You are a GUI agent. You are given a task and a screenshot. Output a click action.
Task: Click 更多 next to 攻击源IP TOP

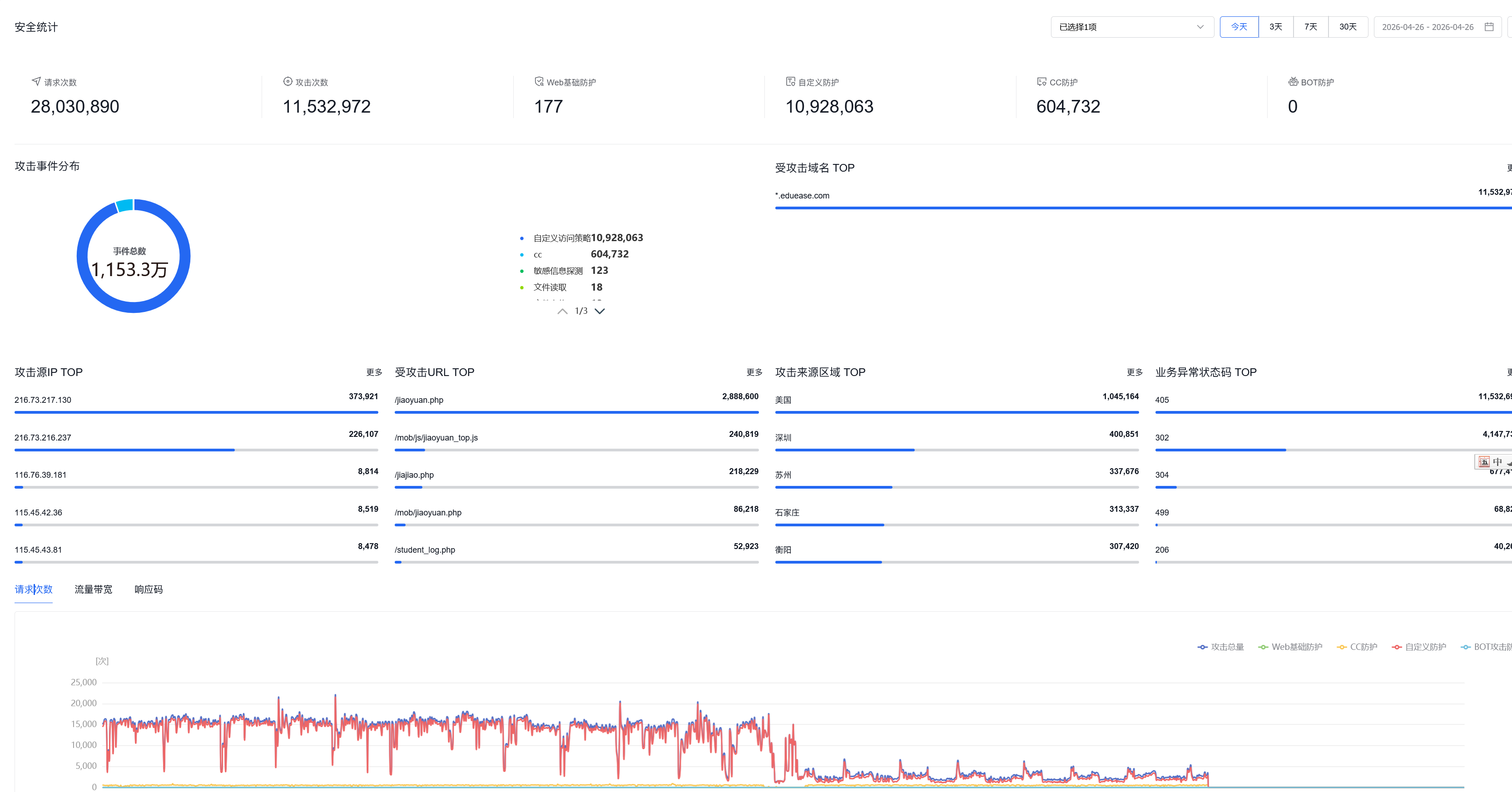(x=374, y=372)
